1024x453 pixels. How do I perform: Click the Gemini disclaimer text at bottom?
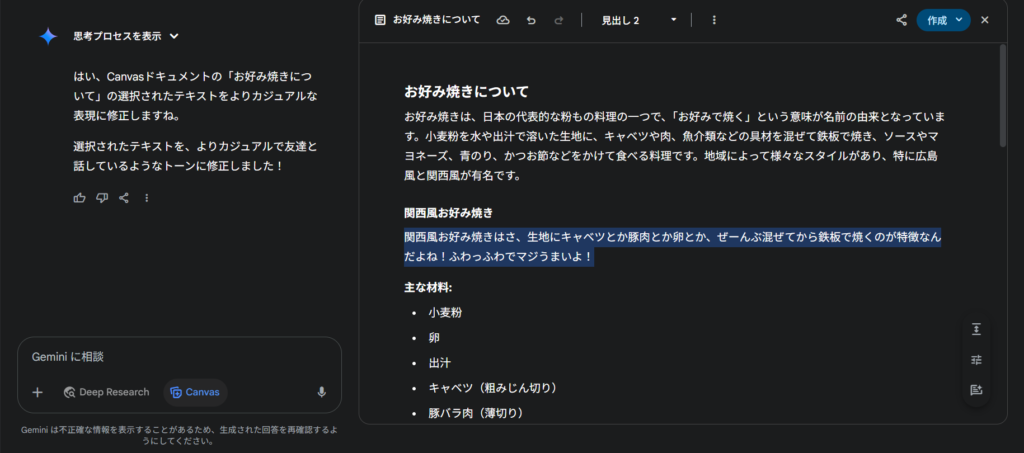180,435
